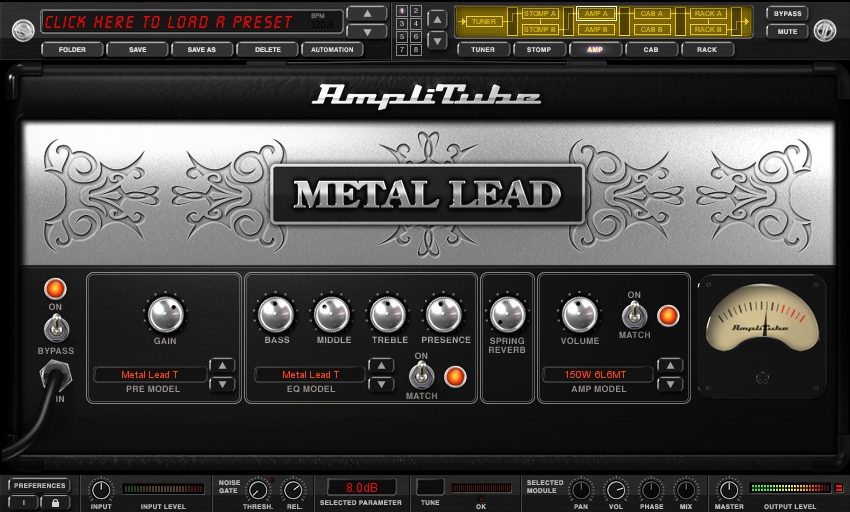
Task: Select preset slot 3 in the number grid
Action: click(402, 24)
